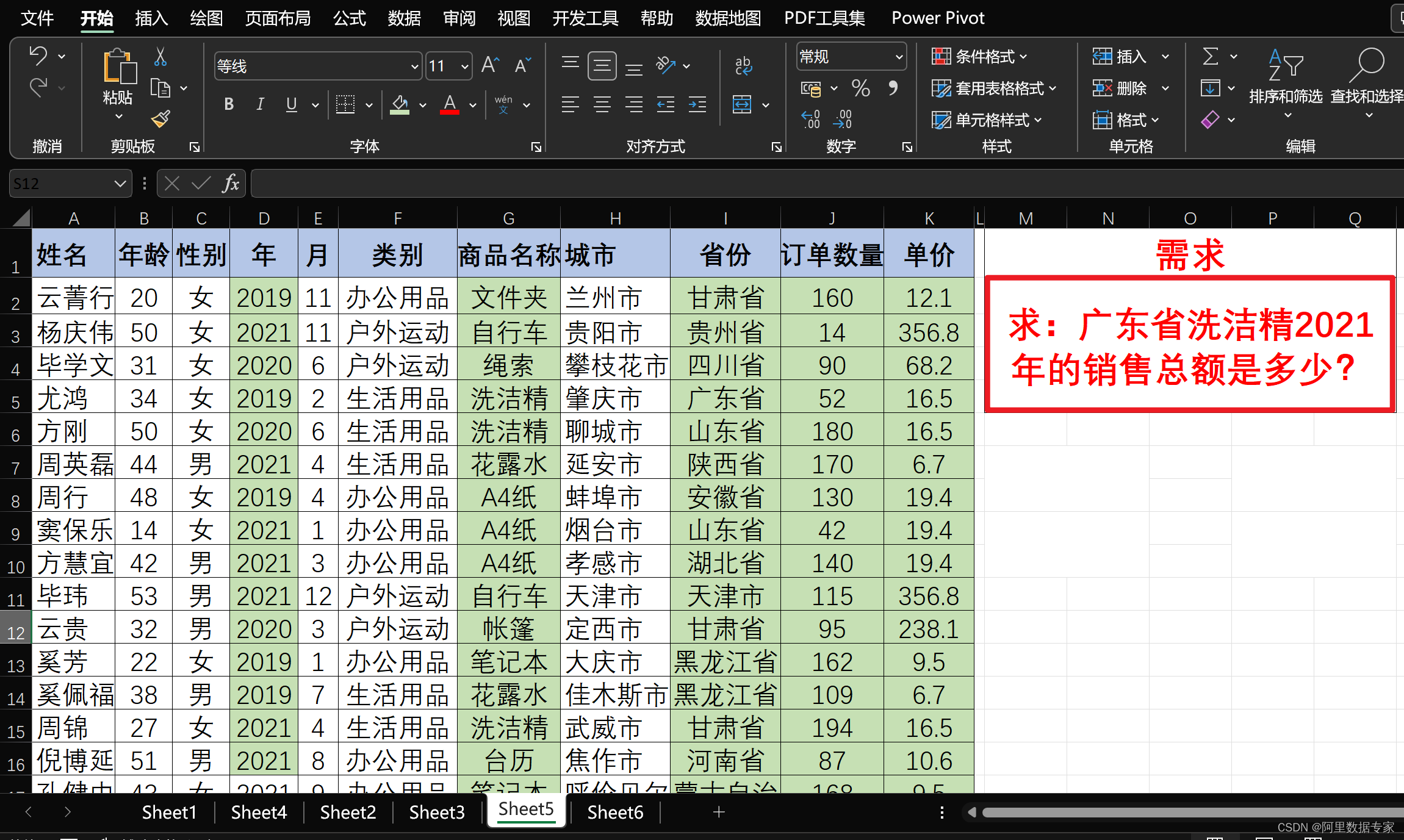Click the Format Painter brush icon
The height and width of the screenshot is (840, 1404).
(x=160, y=118)
